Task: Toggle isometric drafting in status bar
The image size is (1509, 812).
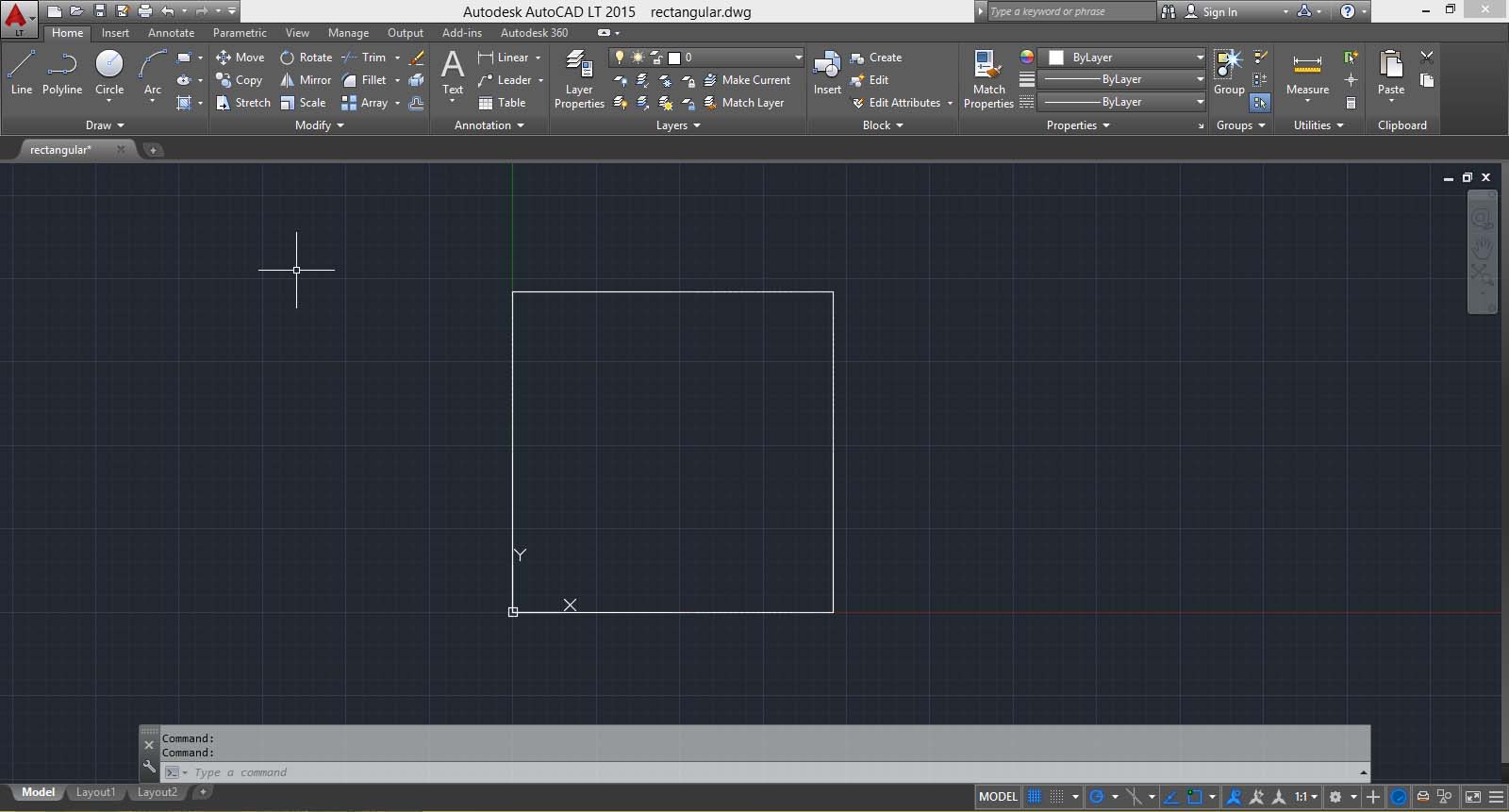Action: [x=1134, y=797]
